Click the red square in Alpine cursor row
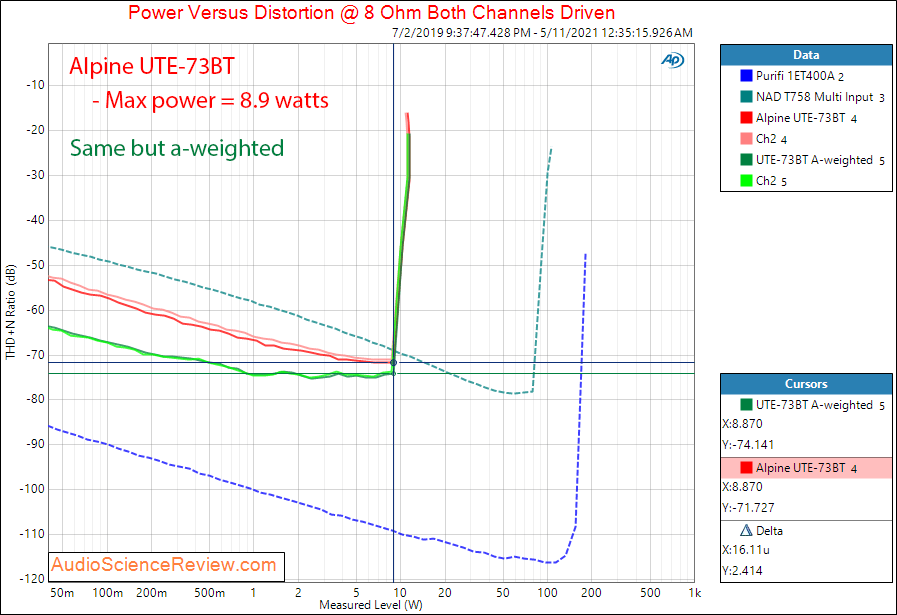This screenshot has height=615, width=897. [746, 467]
